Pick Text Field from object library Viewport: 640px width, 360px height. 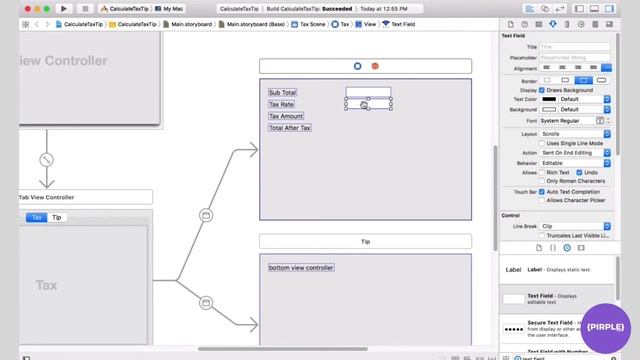tap(557, 299)
